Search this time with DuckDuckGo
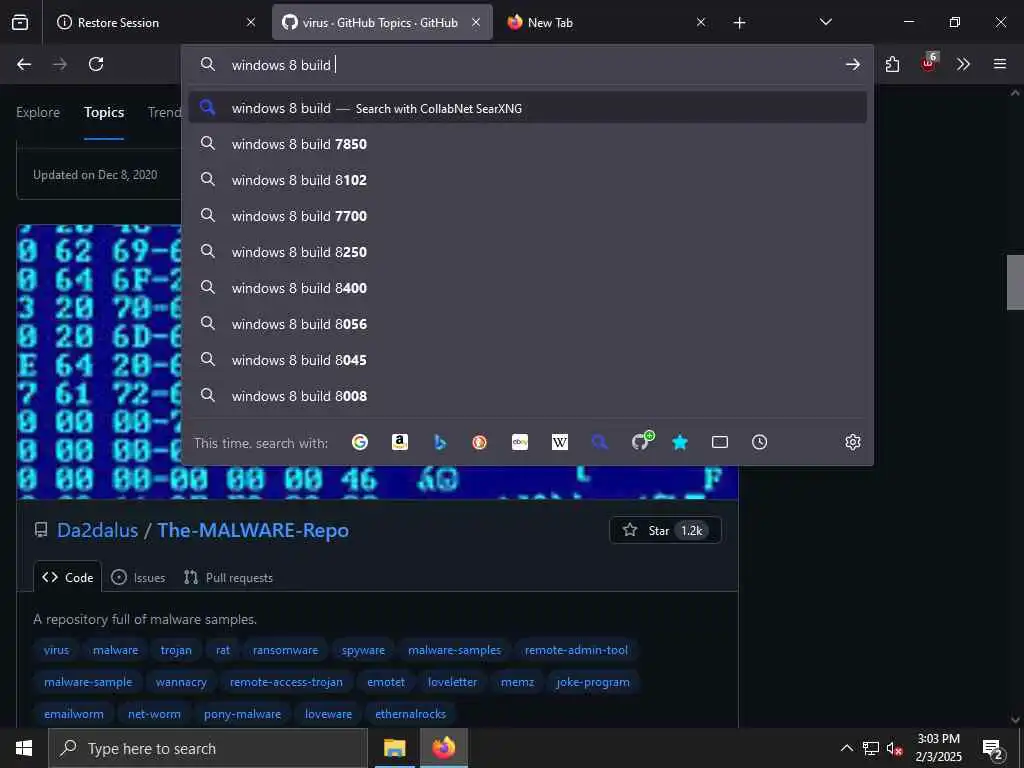1024x768 pixels. click(x=479, y=442)
